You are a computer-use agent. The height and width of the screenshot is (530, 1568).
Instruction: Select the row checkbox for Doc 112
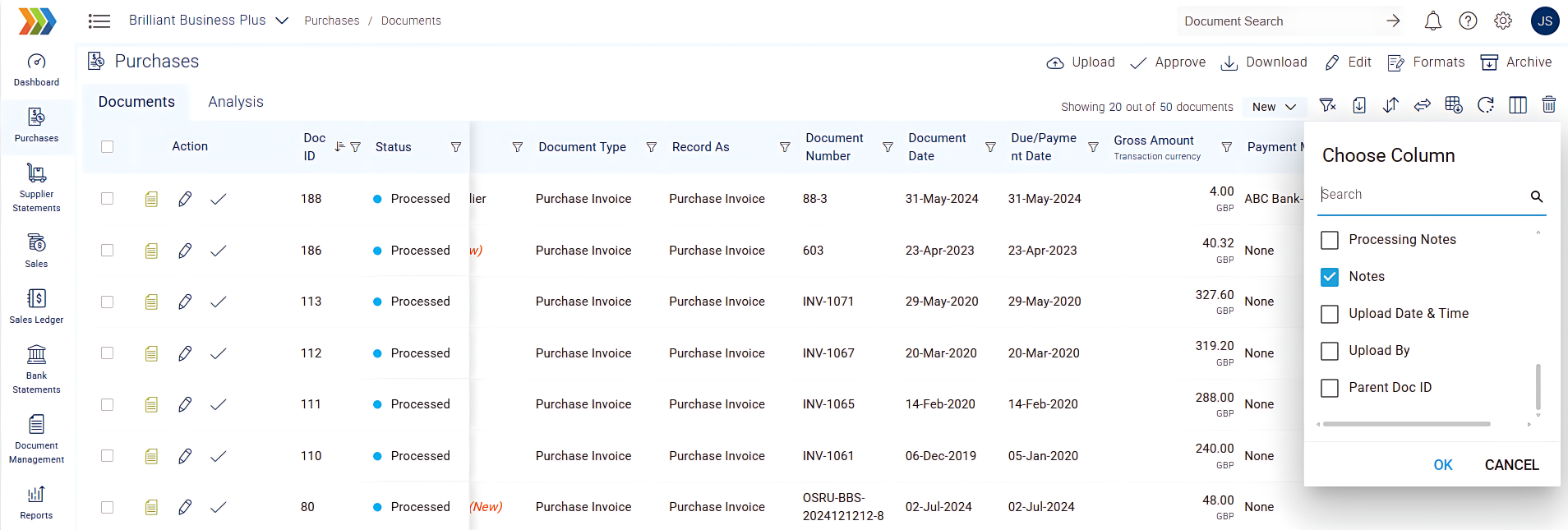pyautogui.click(x=107, y=353)
